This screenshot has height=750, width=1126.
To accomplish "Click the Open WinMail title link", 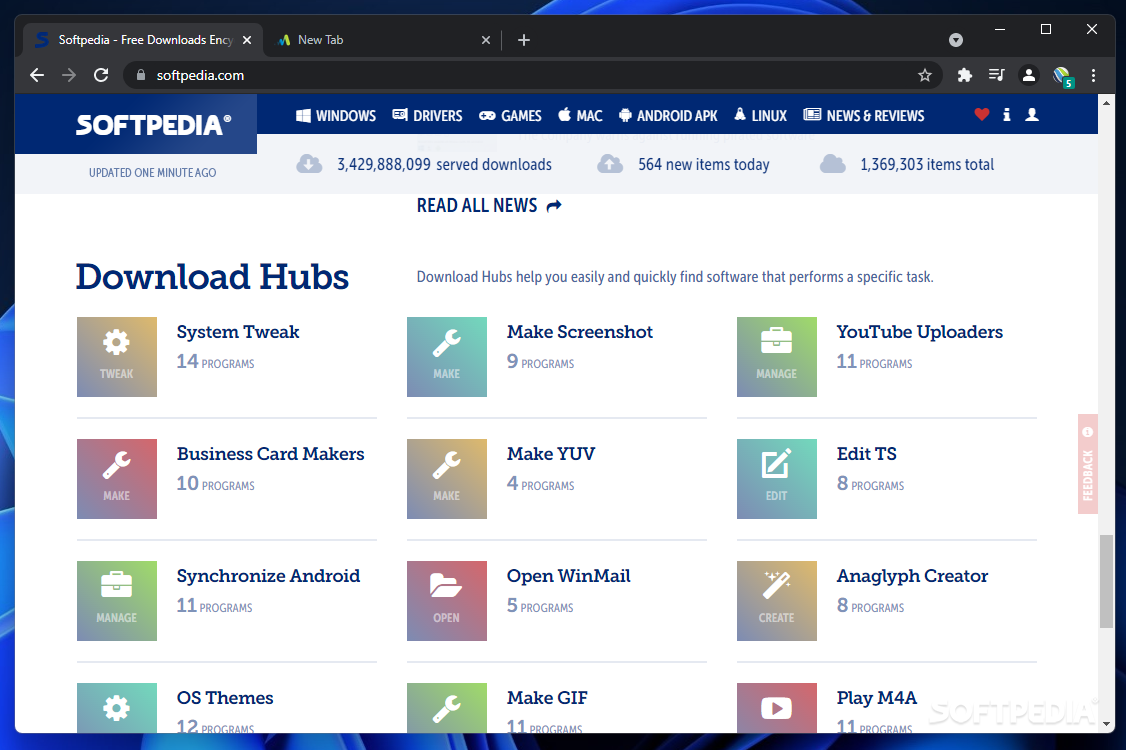I will tap(568, 576).
